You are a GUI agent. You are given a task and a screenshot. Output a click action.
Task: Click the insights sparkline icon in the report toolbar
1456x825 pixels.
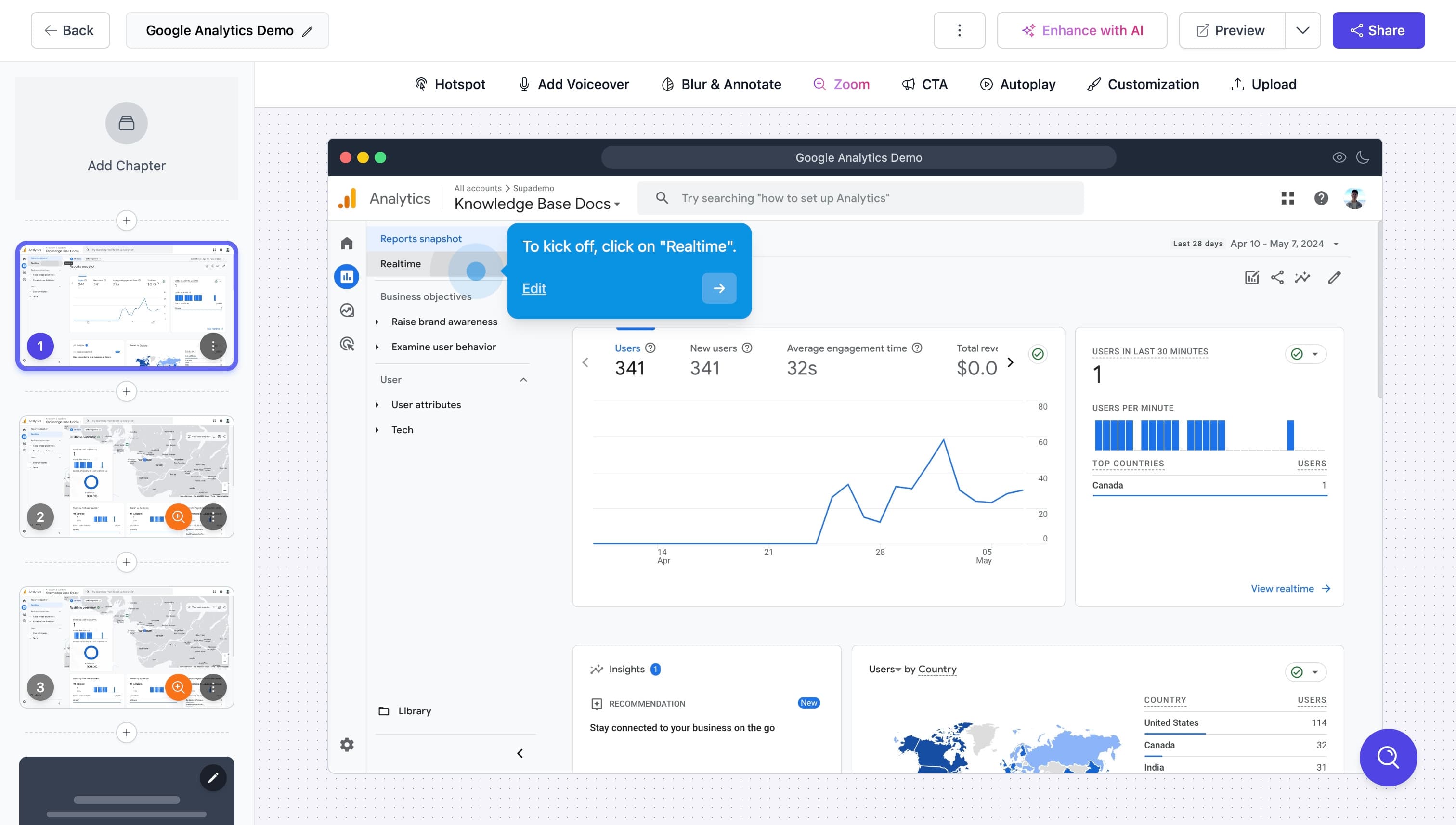point(1302,277)
